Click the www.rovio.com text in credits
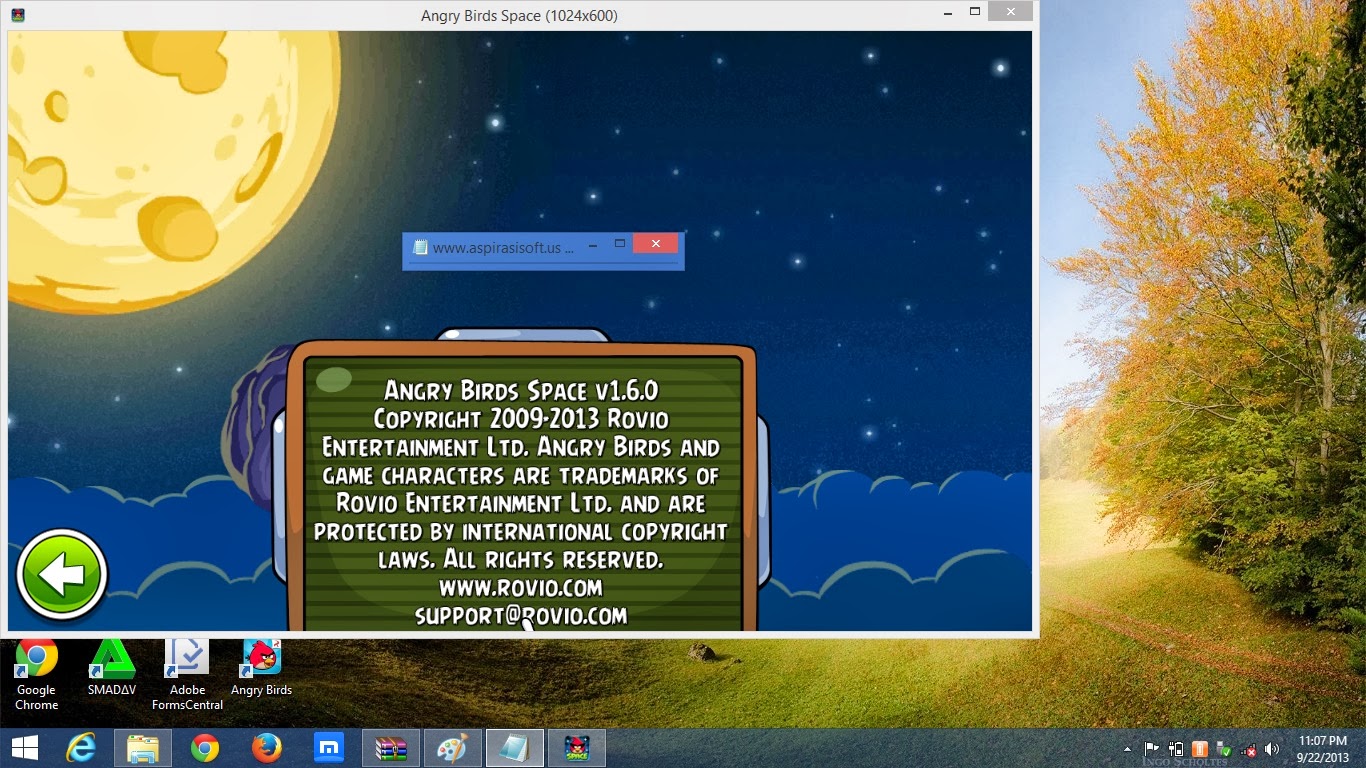The height and width of the screenshot is (768, 1366). coord(520,587)
